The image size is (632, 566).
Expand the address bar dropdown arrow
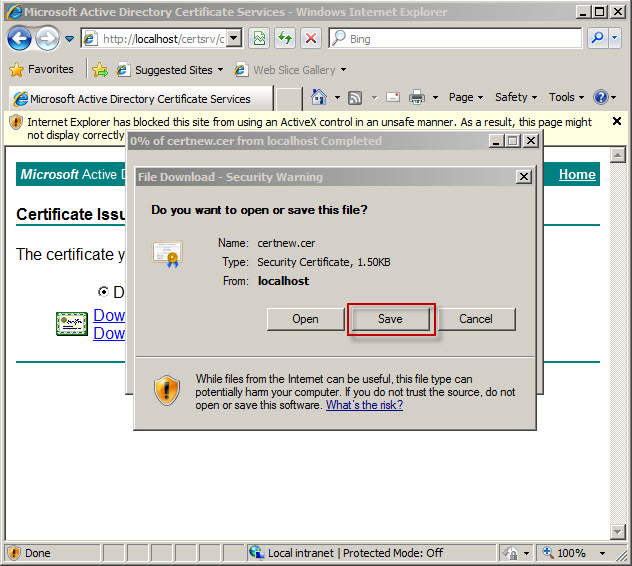click(x=233, y=39)
